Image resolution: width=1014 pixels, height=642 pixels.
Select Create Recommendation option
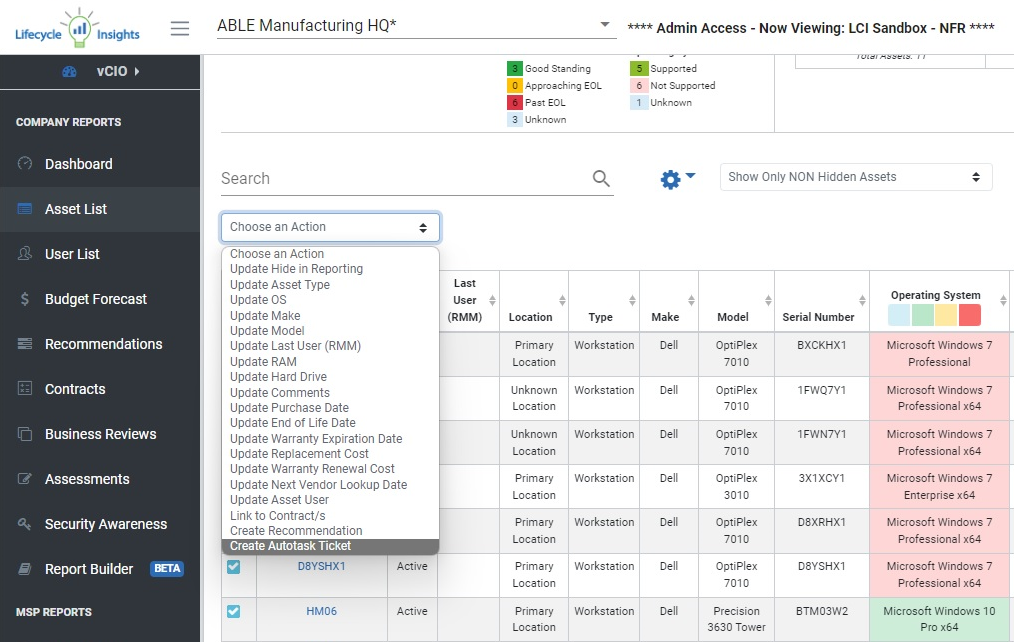tap(330, 531)
